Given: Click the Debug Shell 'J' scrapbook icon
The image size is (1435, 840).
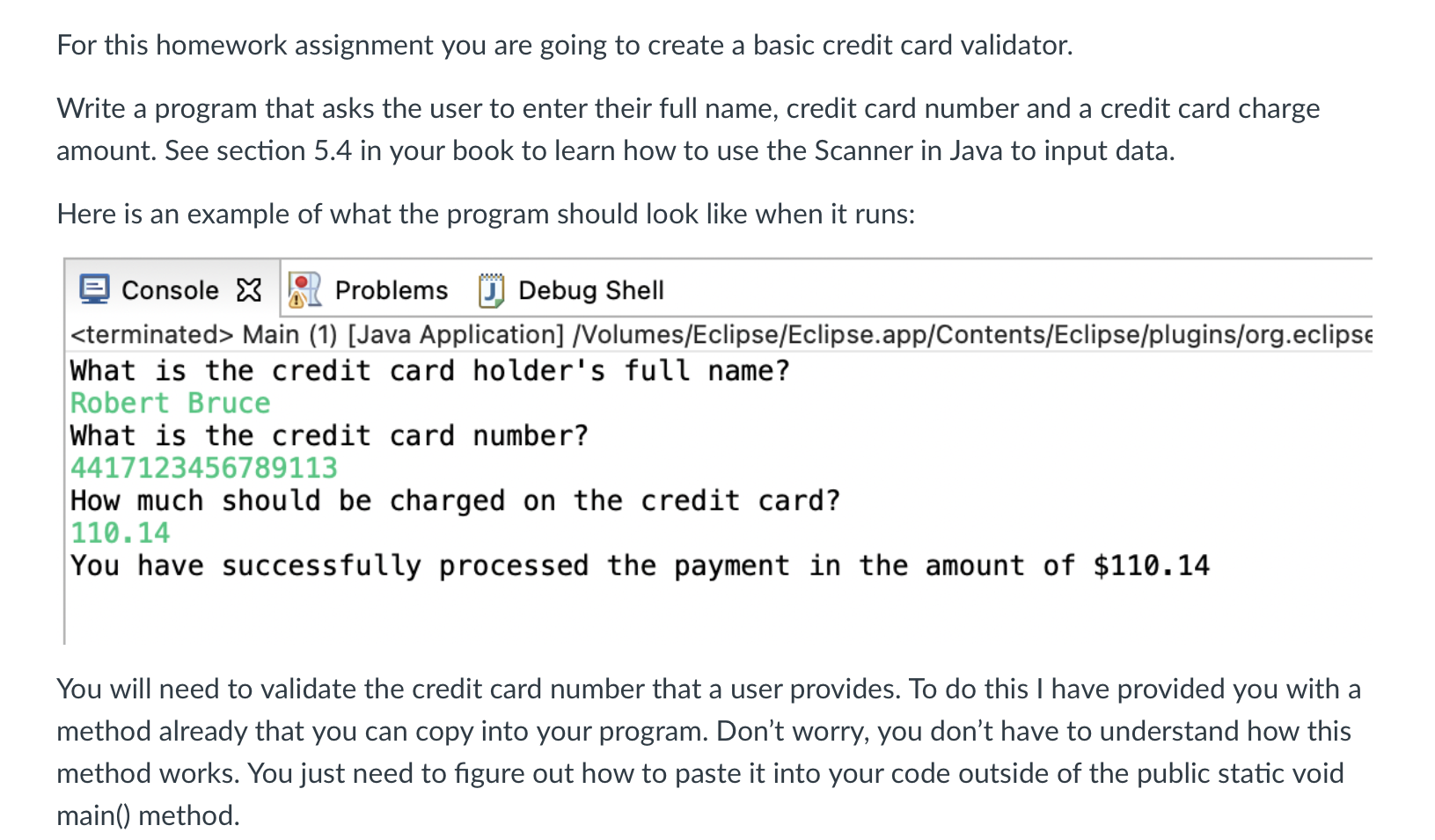Looking at the screenshot, I should (x=490, y=289).
